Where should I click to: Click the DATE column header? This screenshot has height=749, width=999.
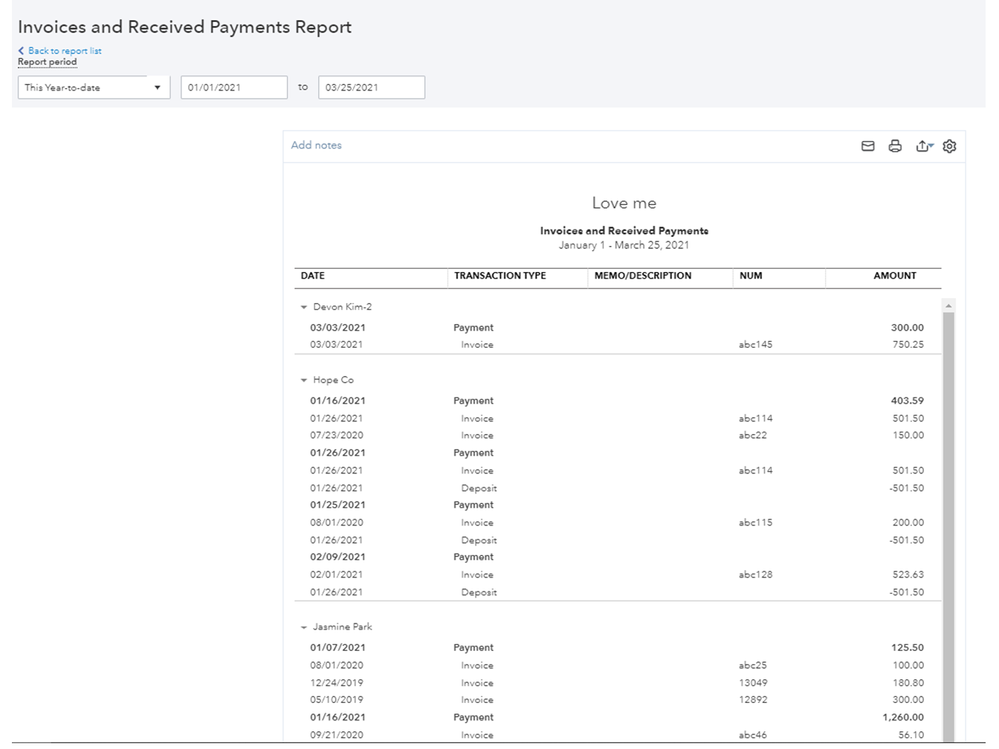coord(311,276)
